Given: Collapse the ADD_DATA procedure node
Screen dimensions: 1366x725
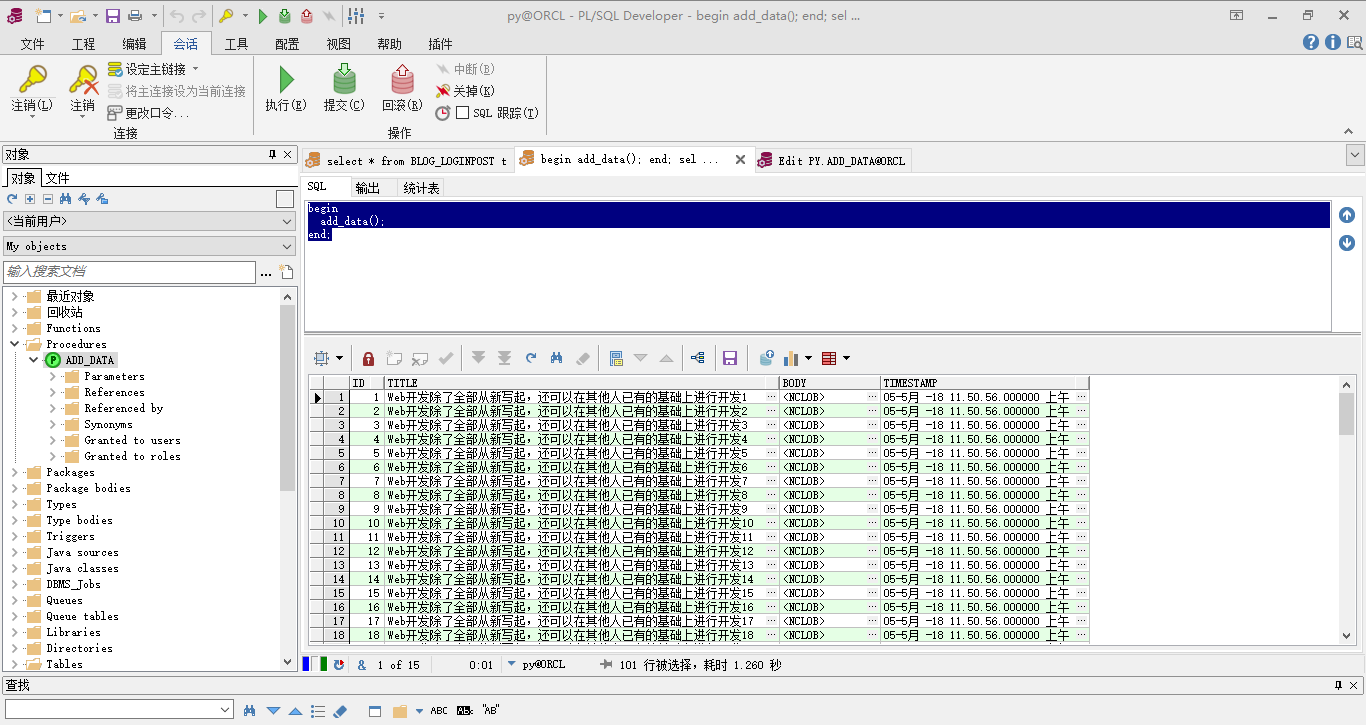Looking at the screenshot, I should 34,360.
